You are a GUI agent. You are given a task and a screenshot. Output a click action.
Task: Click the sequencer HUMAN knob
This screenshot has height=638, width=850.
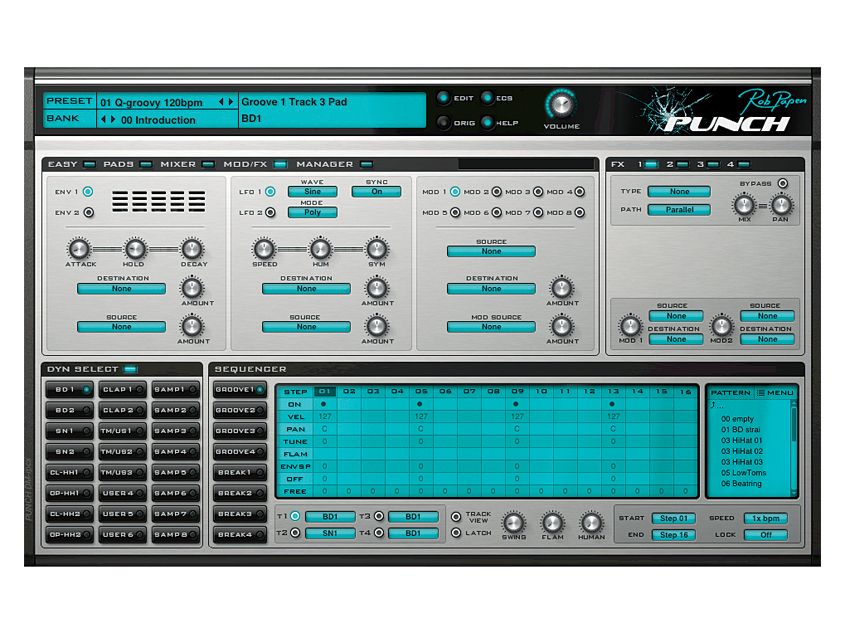tap(591, 523)
